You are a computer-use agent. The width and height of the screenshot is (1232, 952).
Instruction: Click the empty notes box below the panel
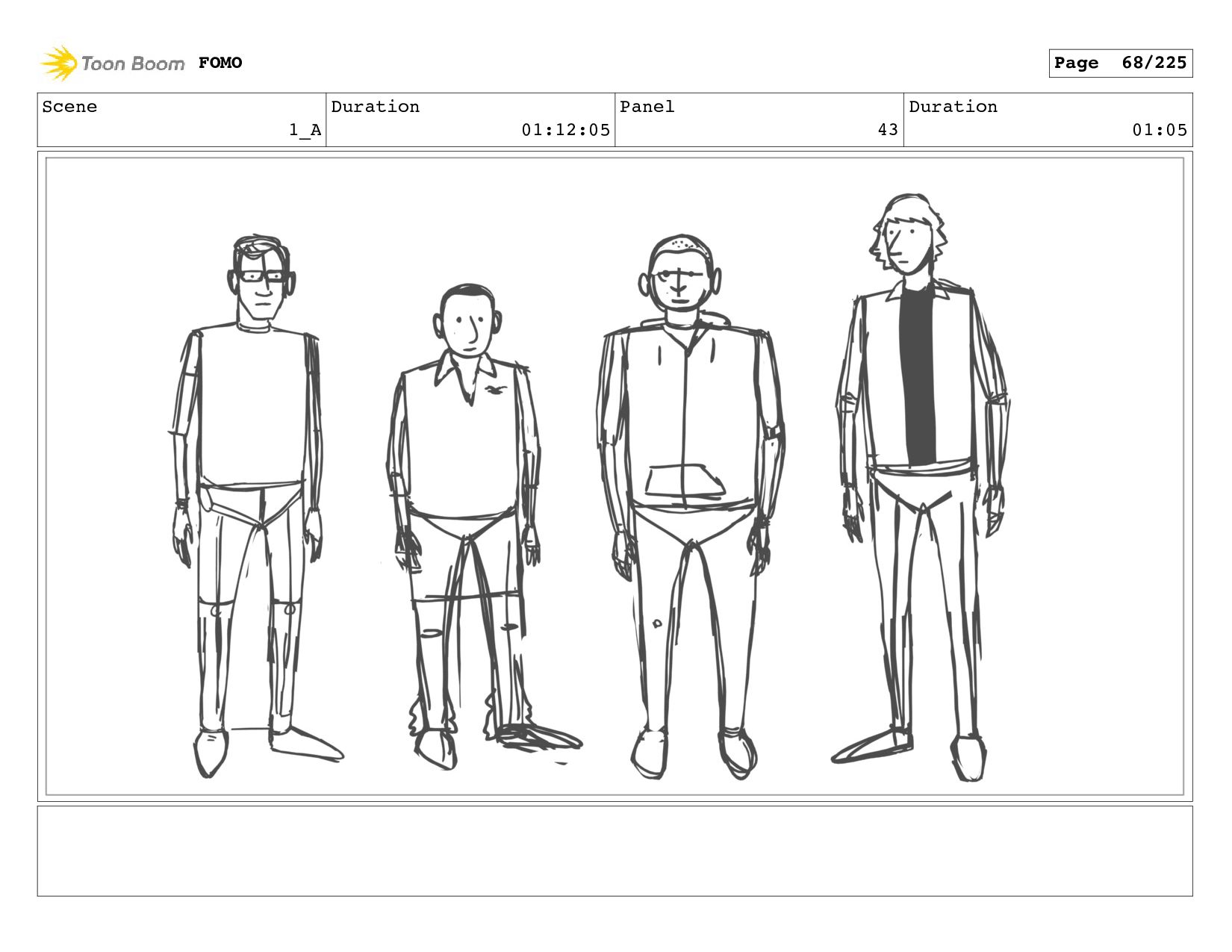click(x=615, y=850)
